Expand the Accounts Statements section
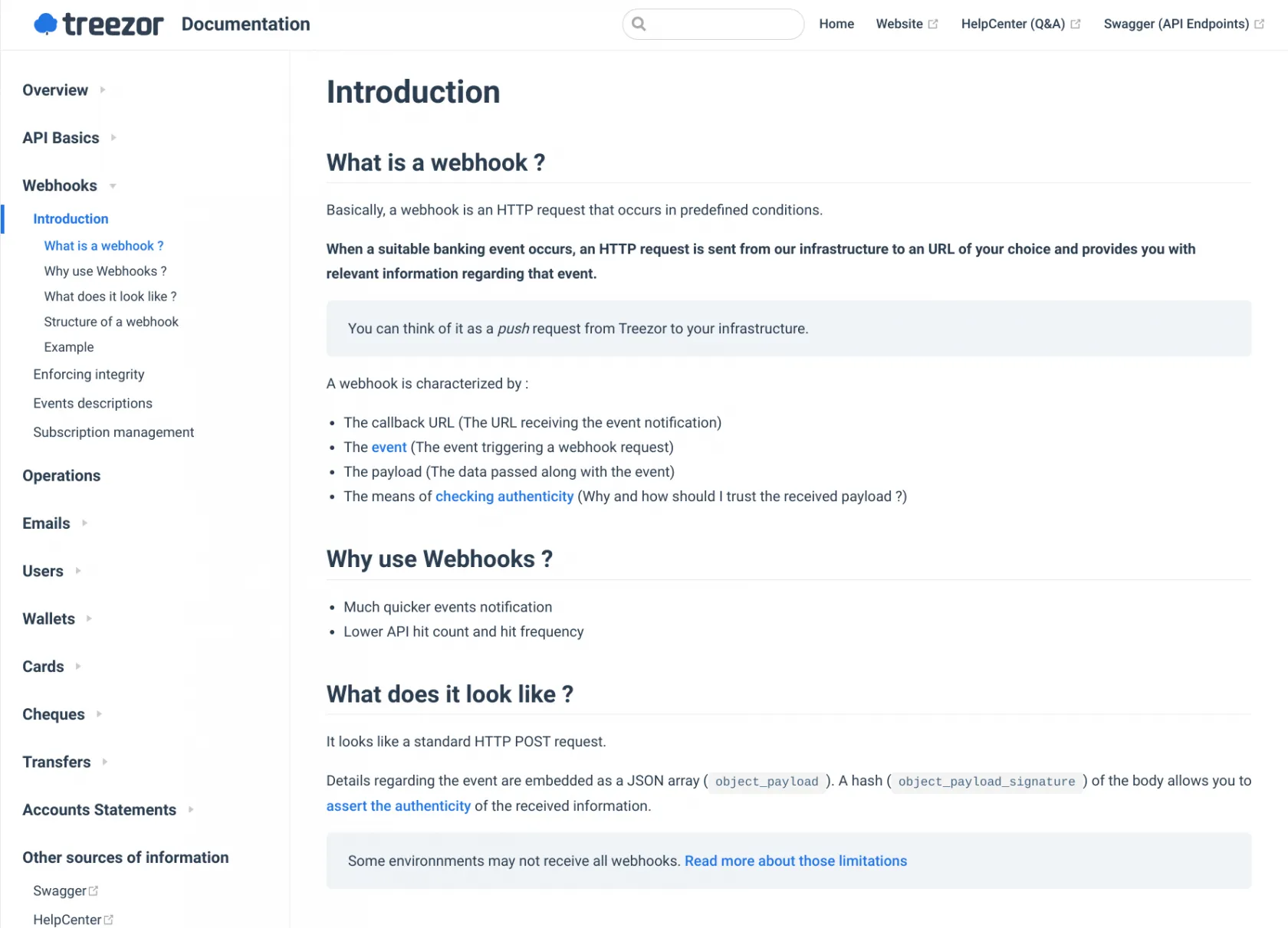Image resolution: width=1288 pixels, height=928 pixels. (191, 810)
